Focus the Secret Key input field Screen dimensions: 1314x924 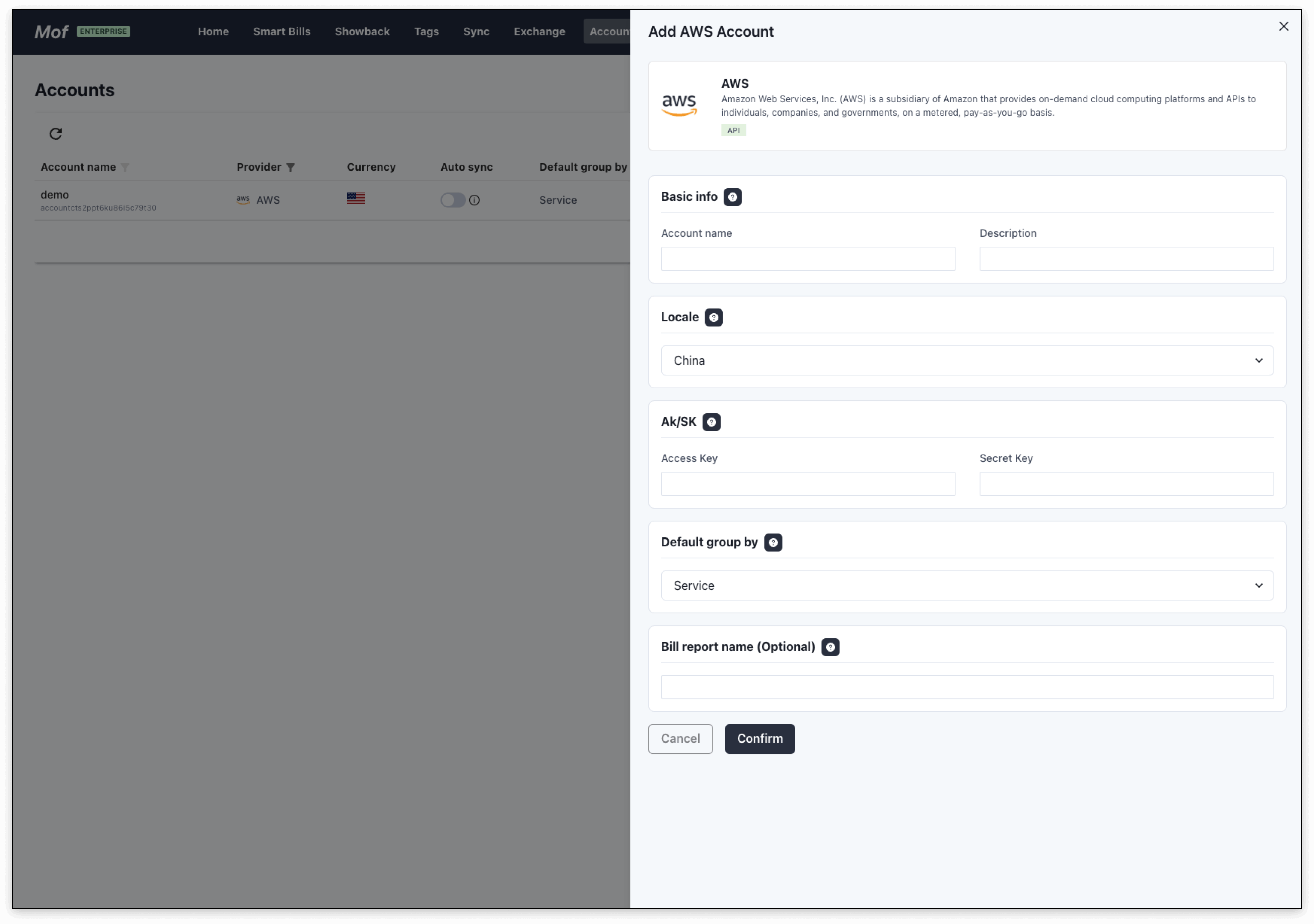(1126, 483)
